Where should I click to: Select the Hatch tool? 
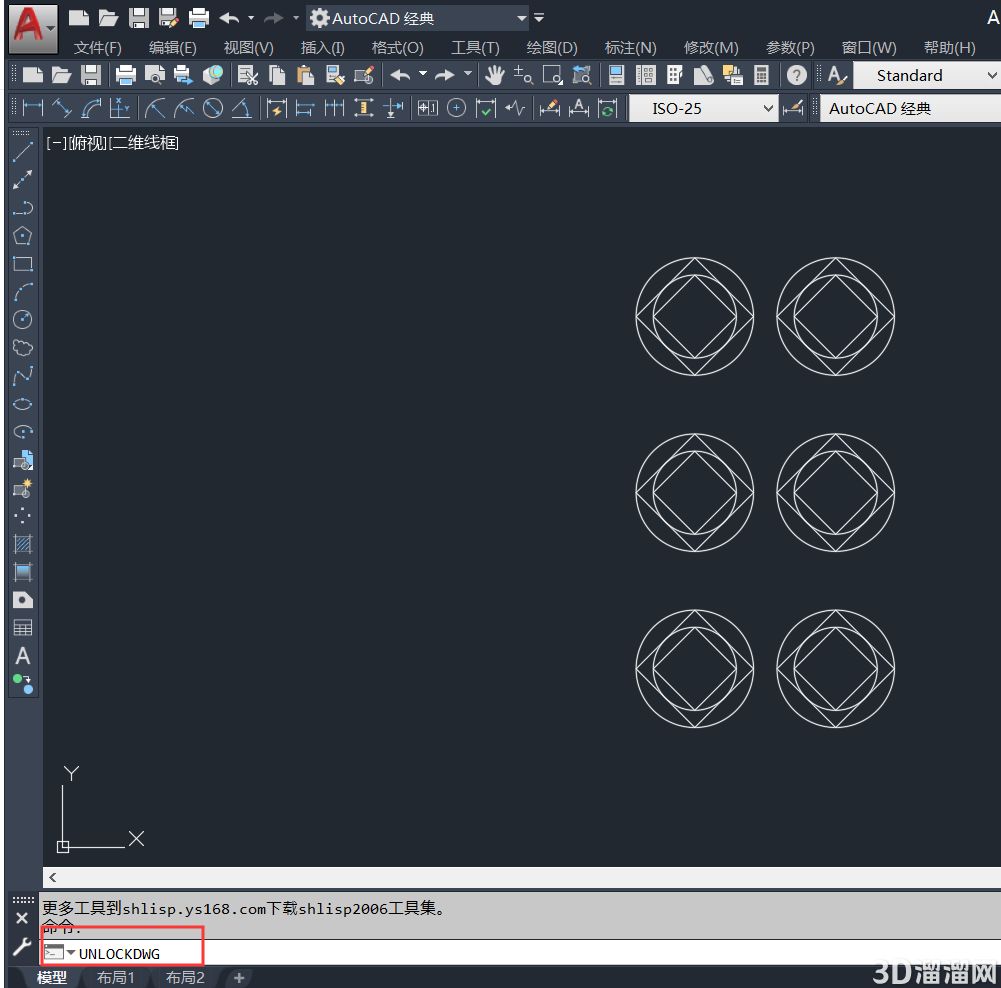click(x=23, y=544)
